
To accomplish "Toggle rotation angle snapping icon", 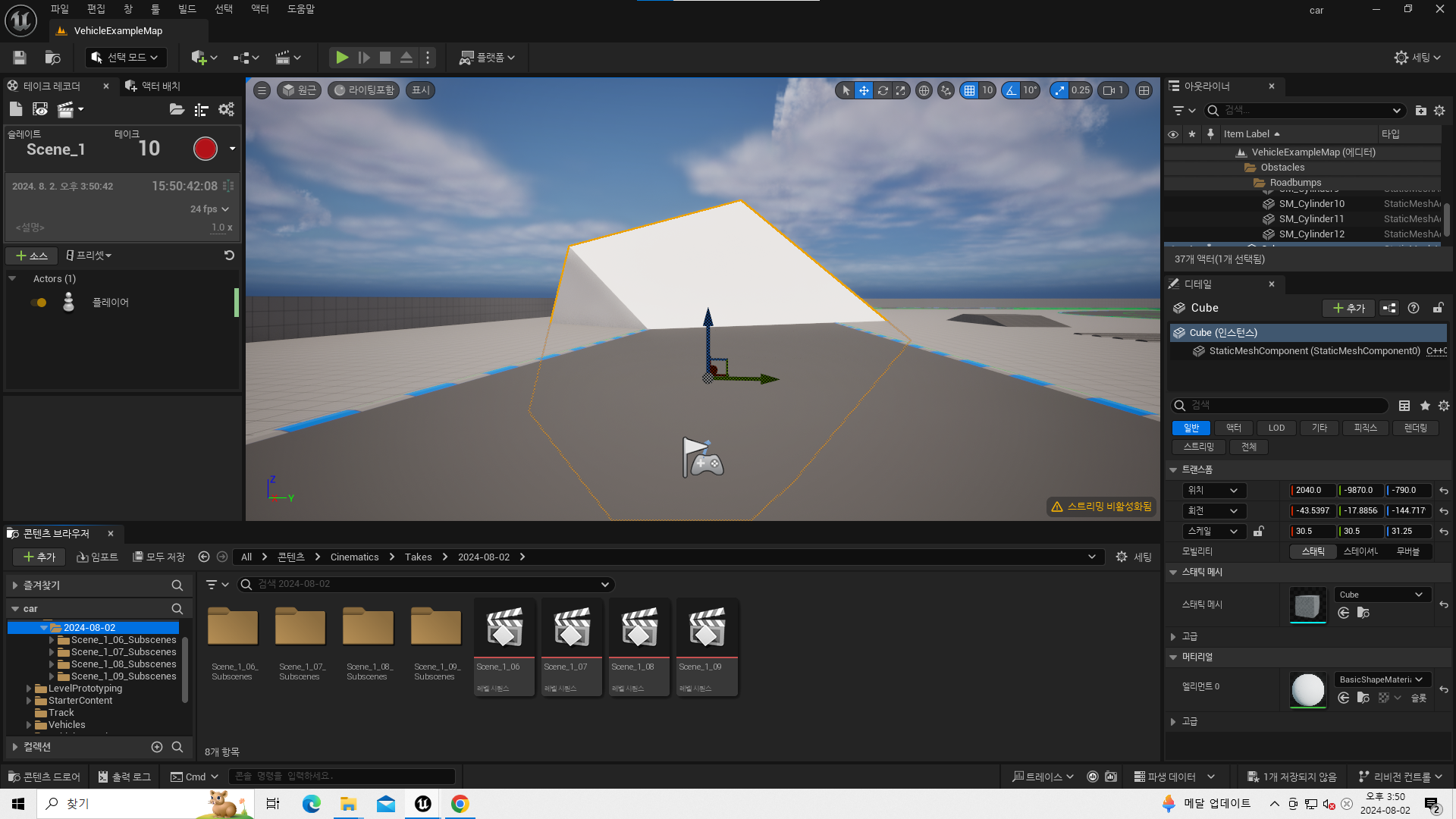I will point(1012,90).
